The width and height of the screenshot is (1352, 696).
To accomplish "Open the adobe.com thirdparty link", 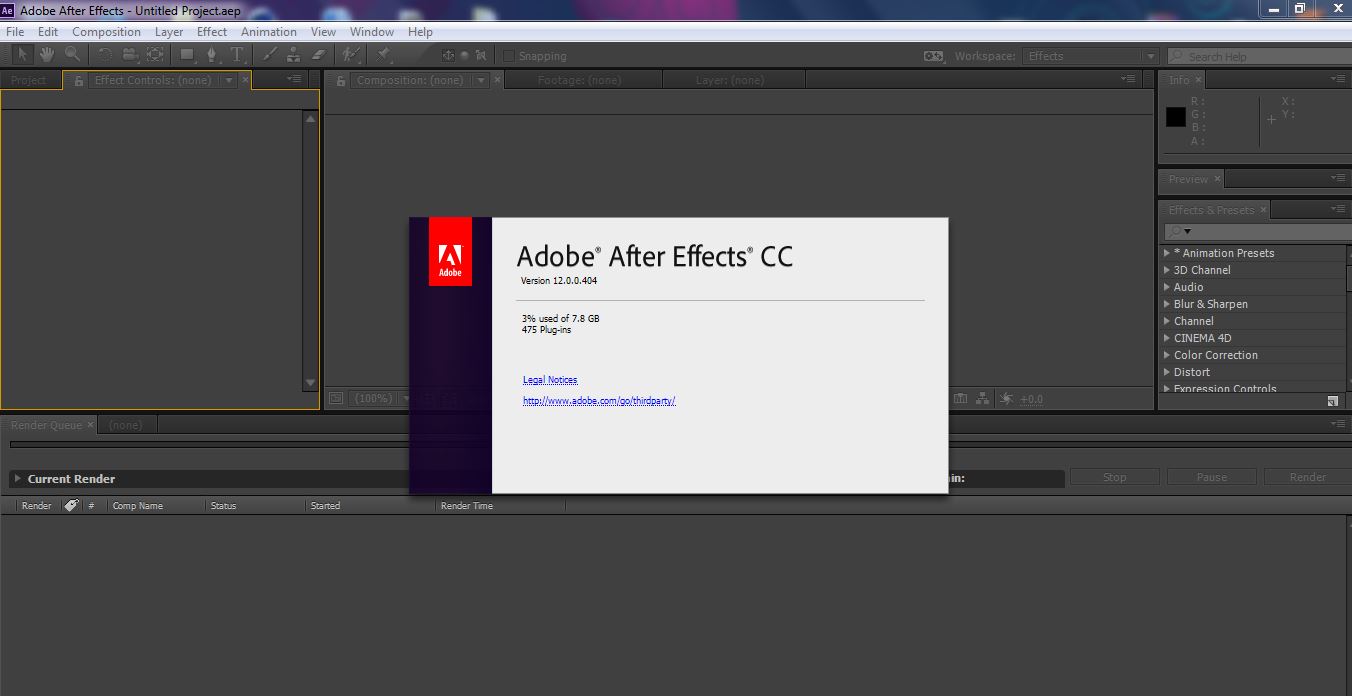I will coord(599,401).
